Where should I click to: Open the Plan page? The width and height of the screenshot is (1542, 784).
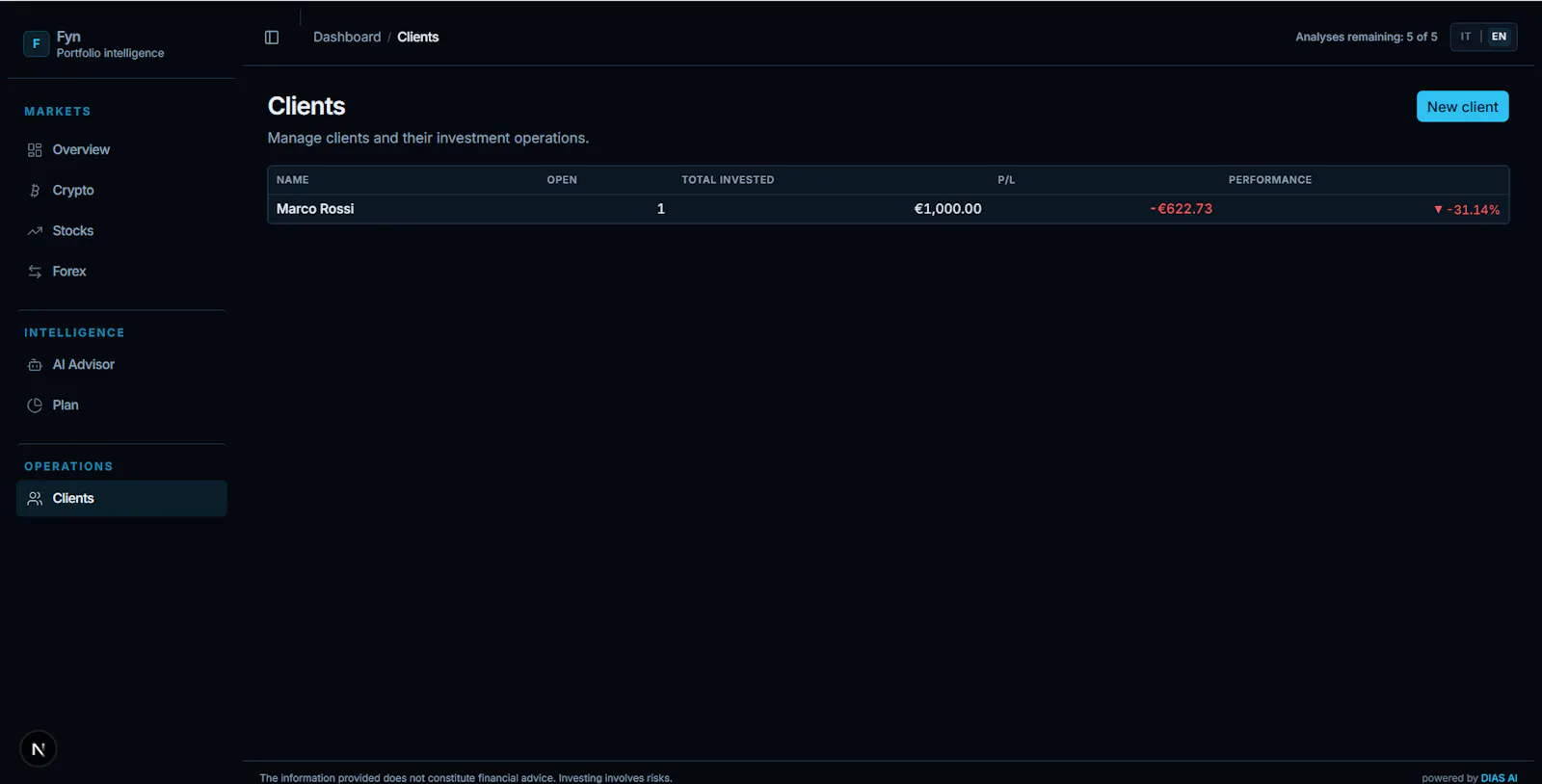click(x=121, y=405)
